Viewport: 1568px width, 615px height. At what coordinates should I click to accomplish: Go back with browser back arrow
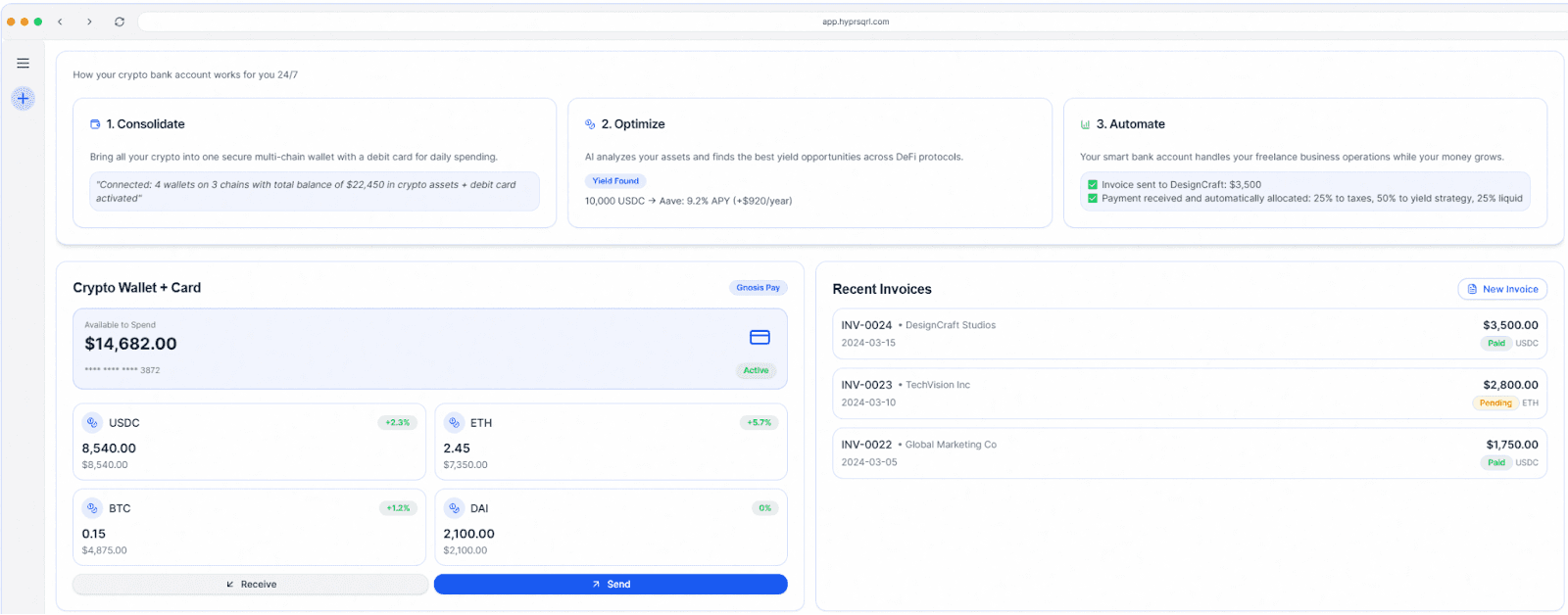60,22
